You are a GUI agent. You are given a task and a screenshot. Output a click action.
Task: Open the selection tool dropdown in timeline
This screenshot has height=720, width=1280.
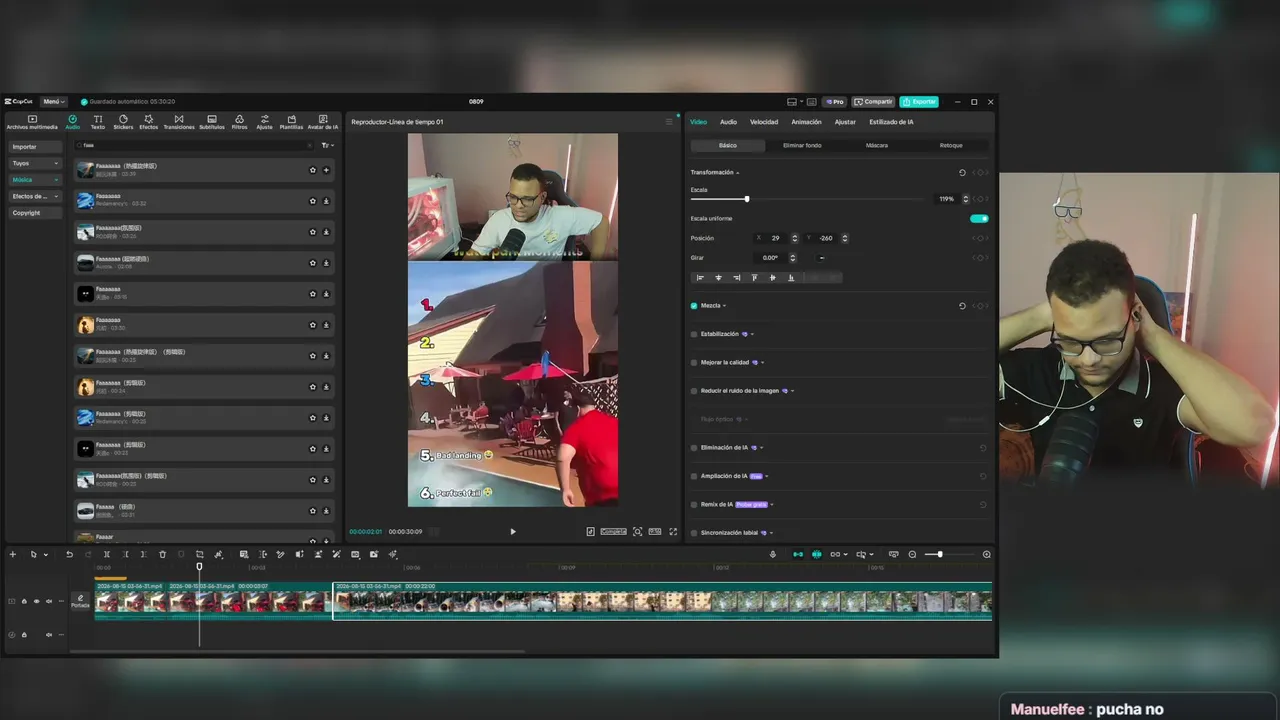(x=46, y=554)
